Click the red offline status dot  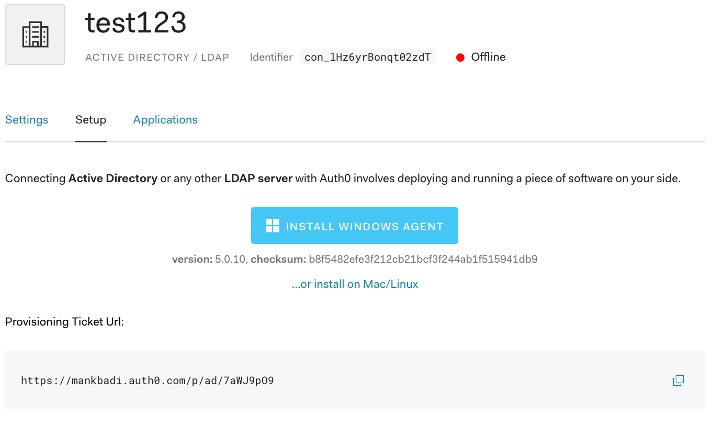tap(460, 57)
